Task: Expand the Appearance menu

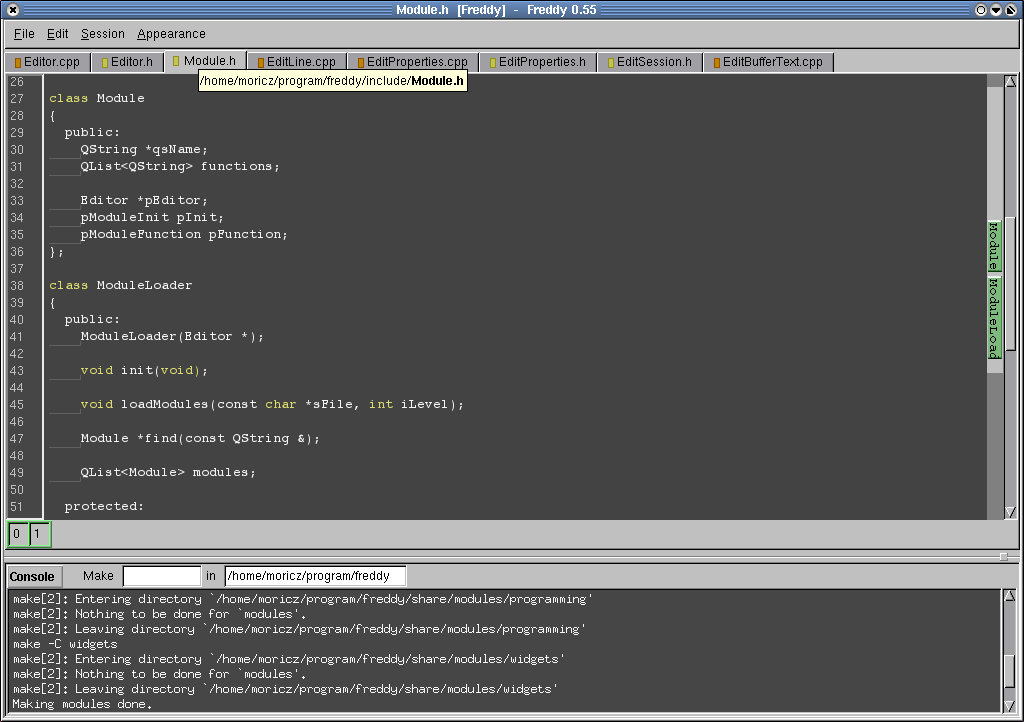Action: (x=171, y=34)
